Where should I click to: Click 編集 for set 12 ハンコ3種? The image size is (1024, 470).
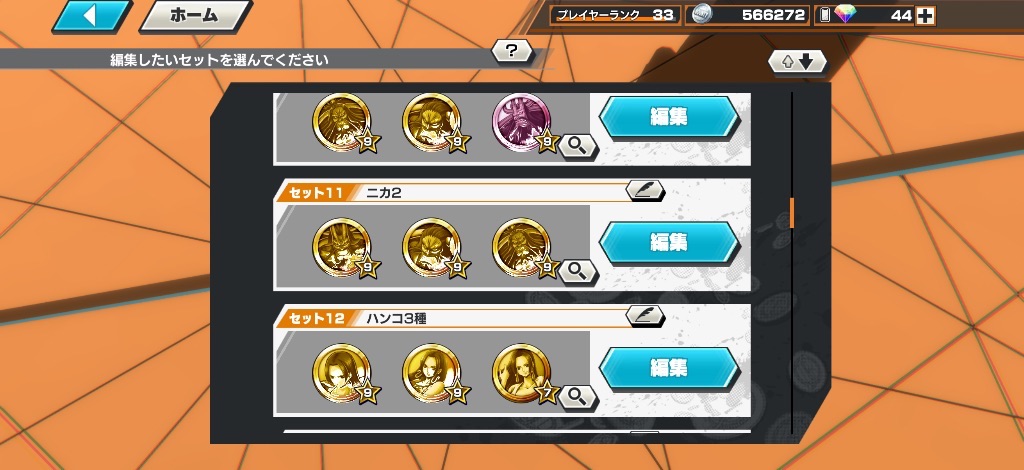tap(669, 368)
